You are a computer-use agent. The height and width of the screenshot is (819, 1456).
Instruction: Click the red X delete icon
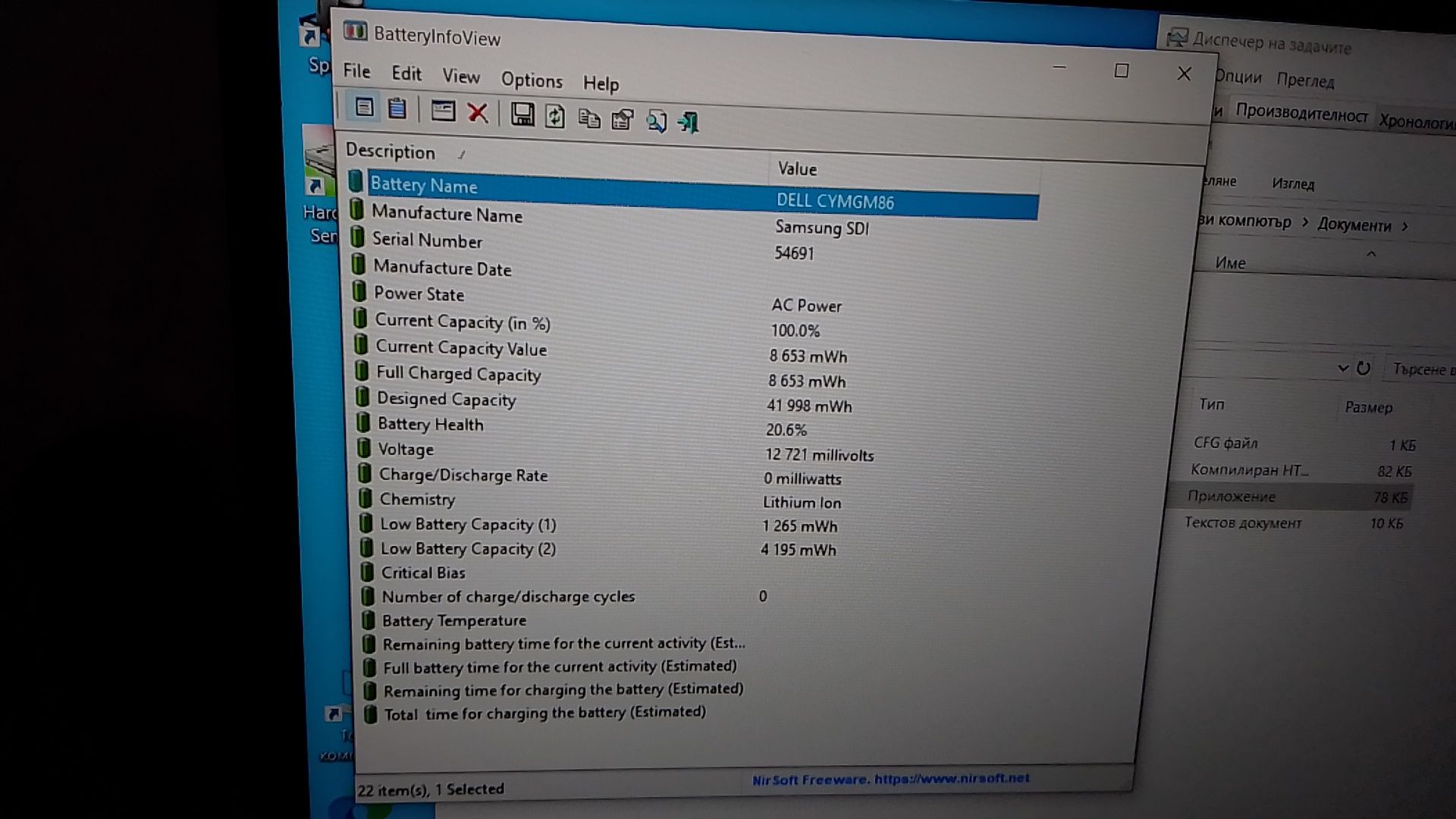478,113
